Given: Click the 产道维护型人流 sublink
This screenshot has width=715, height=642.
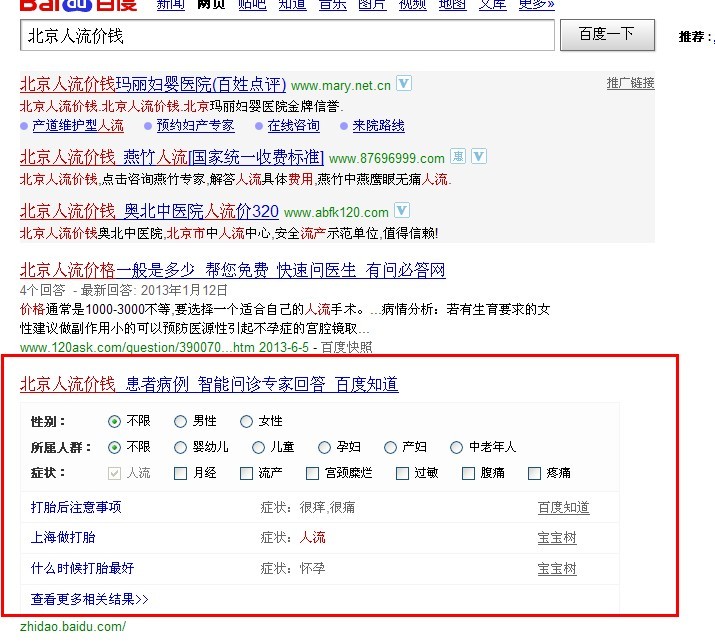Looking at the screenshot, I should (x=78, y=125).
